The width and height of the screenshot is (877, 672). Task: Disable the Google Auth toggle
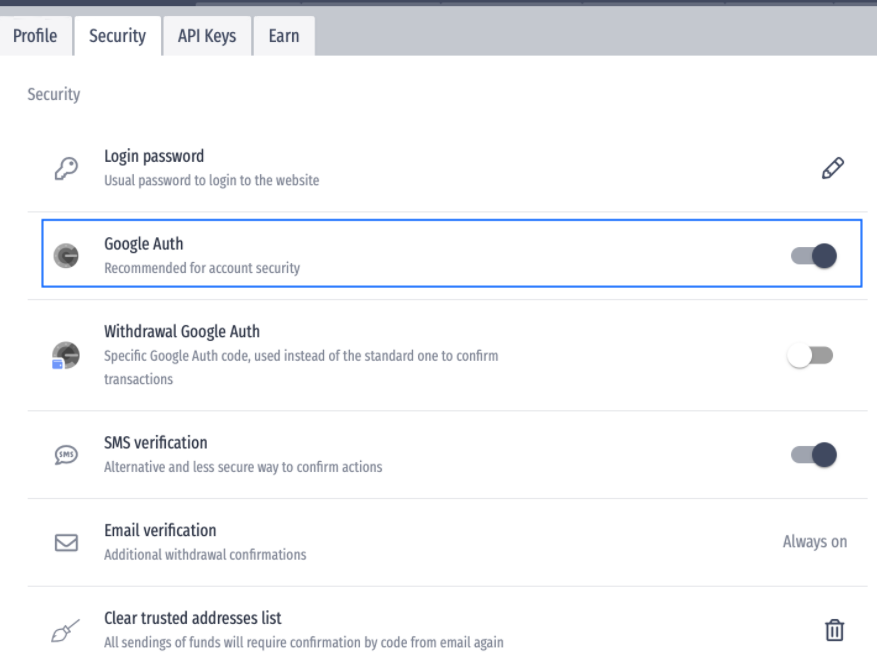coord(814,256)
